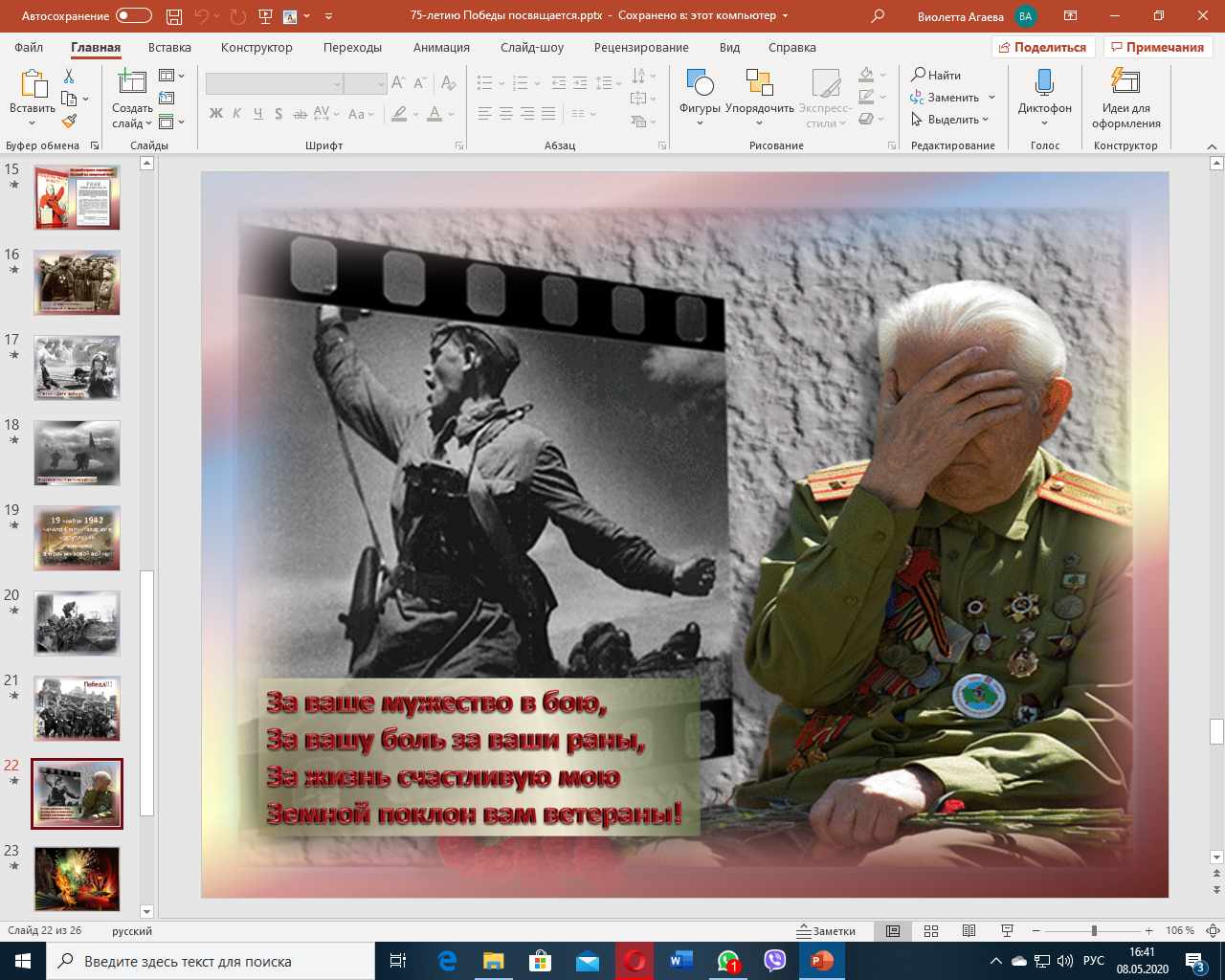Open Reading view in status bar
1225x980 pixels.
click(969, 931)
